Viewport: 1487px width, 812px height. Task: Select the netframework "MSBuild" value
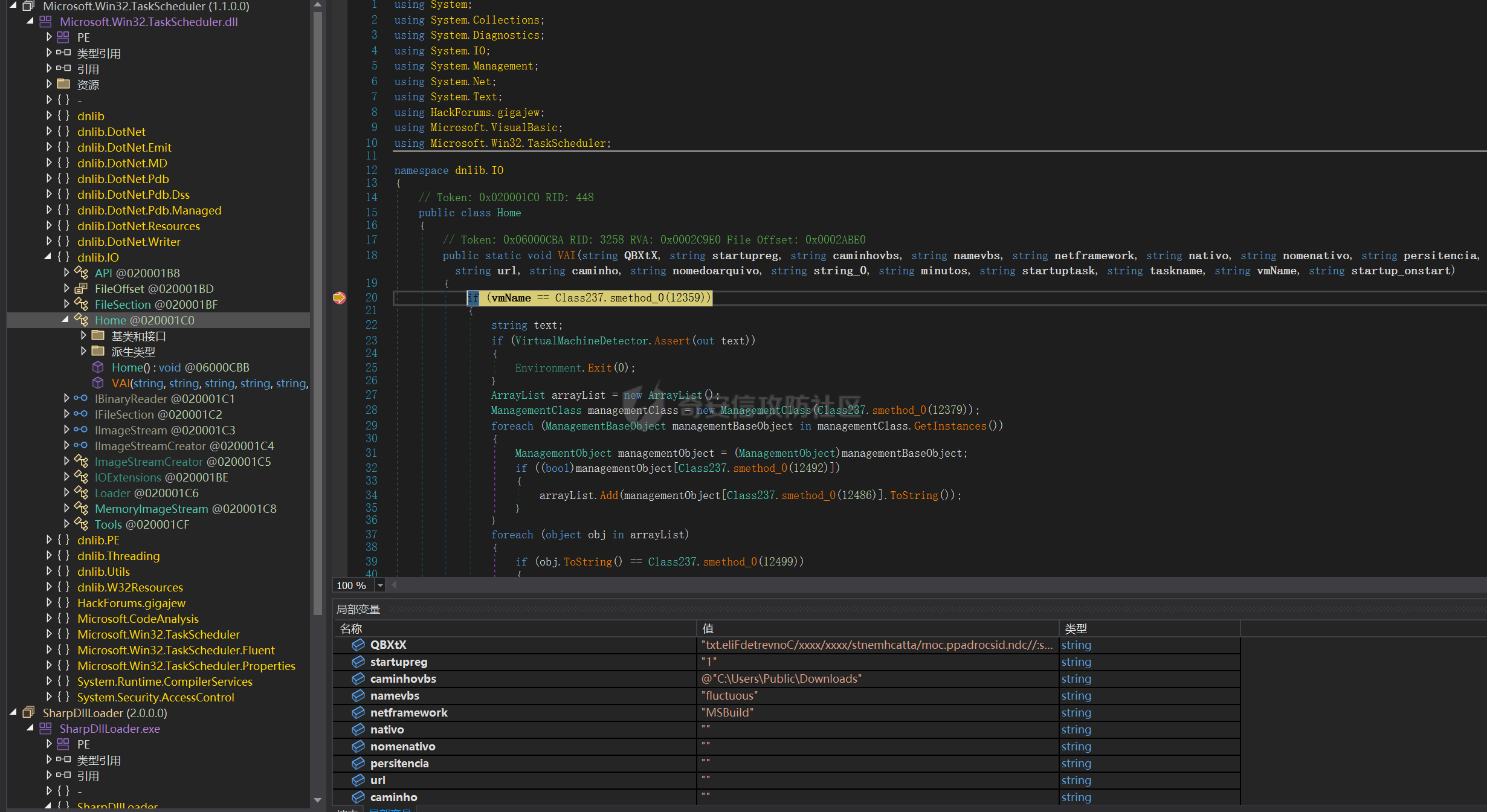pos(877,712)
